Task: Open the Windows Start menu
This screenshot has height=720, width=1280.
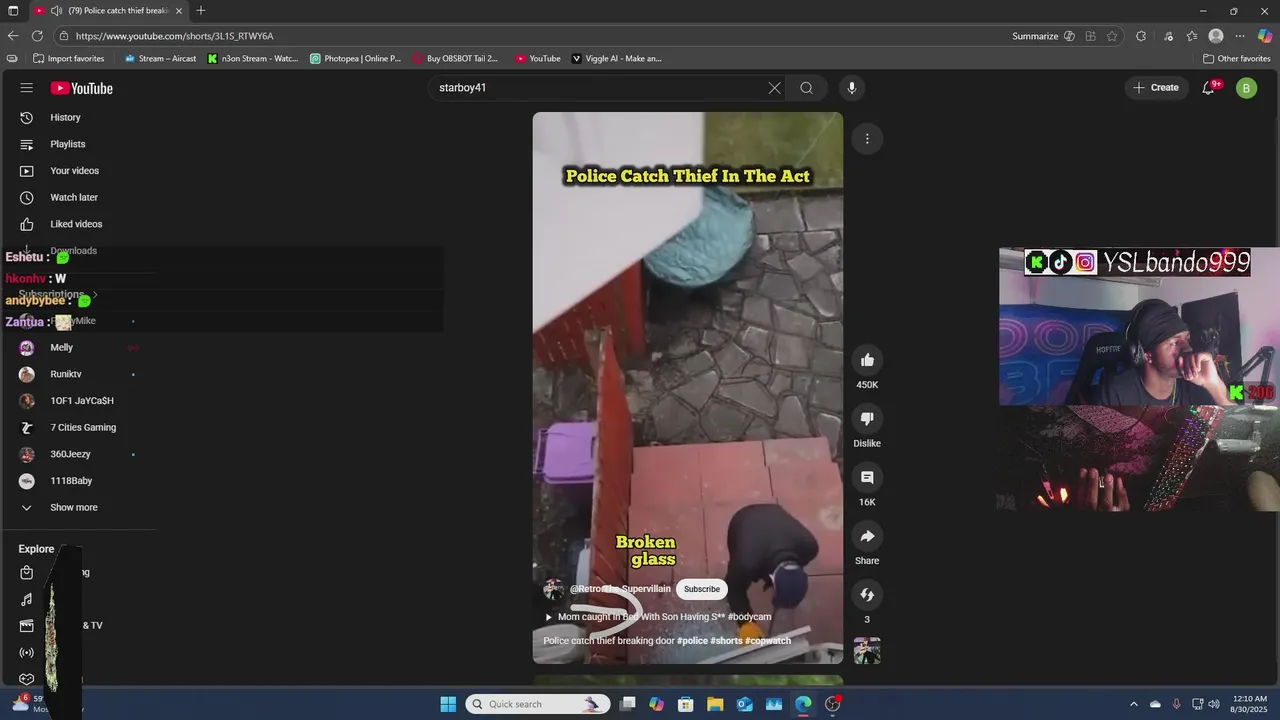Action: click(448, 704)
